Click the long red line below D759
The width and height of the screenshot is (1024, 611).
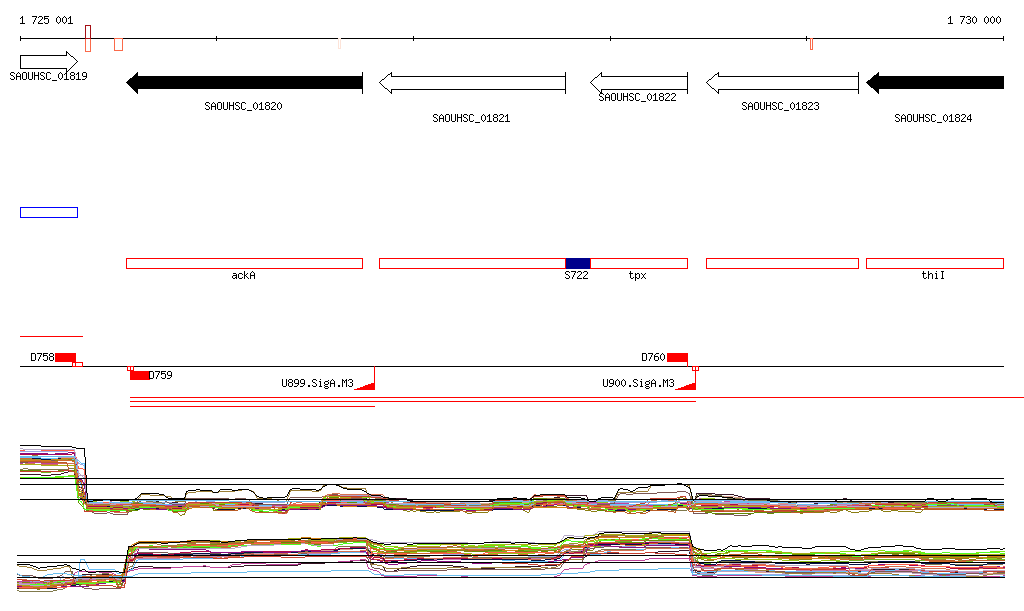pyautogui.click(x=252, y=406)
